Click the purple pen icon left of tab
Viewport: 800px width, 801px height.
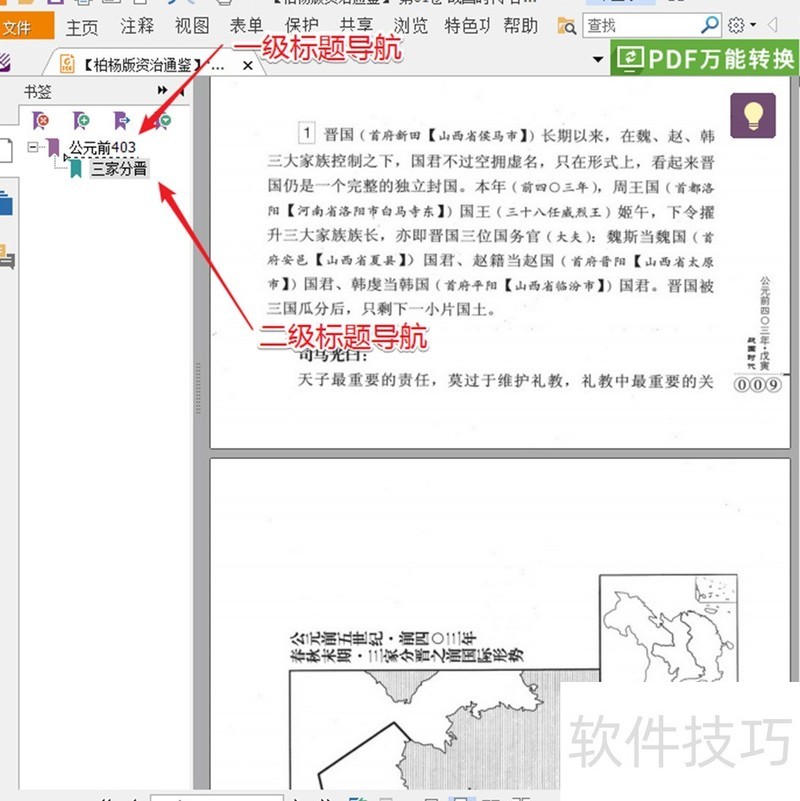click(5, 63)
